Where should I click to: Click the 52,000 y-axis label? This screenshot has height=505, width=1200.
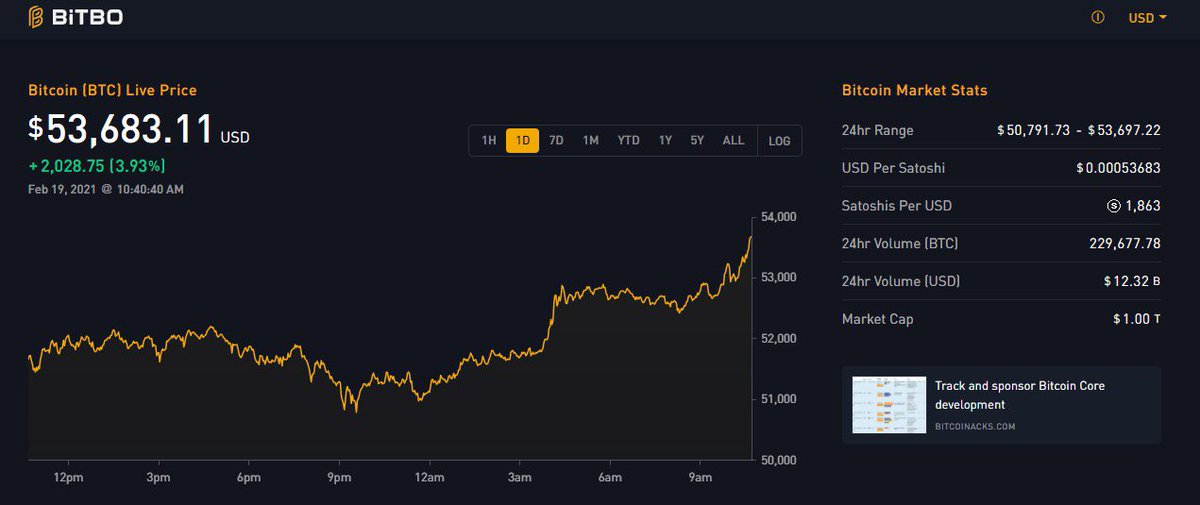779,338
